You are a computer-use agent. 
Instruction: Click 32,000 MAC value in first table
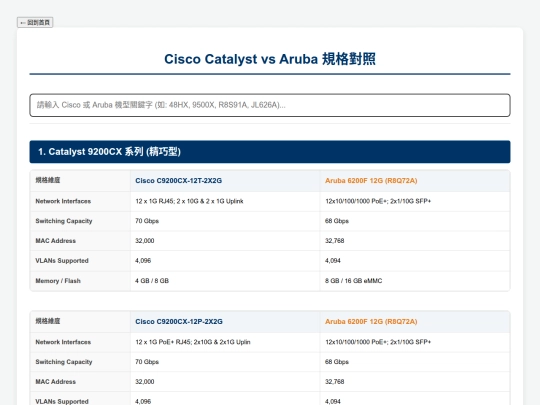click(144, 241)
